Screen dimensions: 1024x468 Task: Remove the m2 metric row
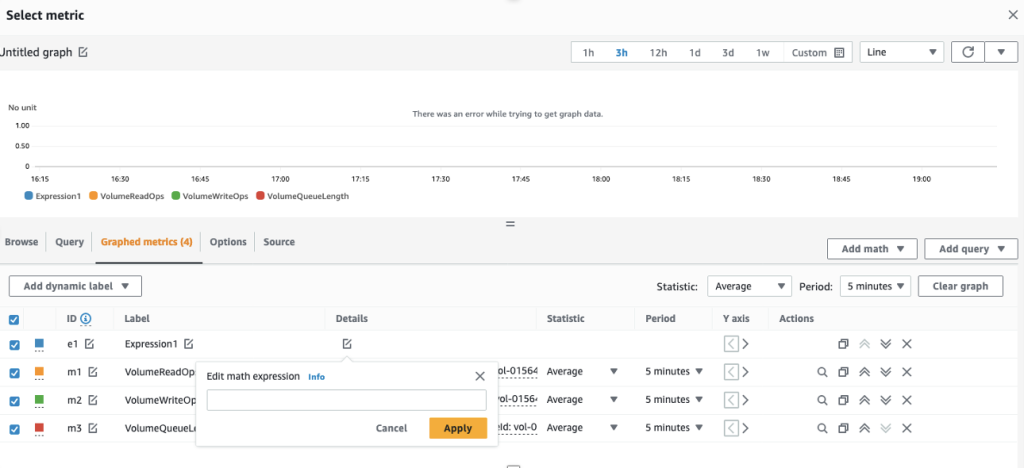(906, 400)
